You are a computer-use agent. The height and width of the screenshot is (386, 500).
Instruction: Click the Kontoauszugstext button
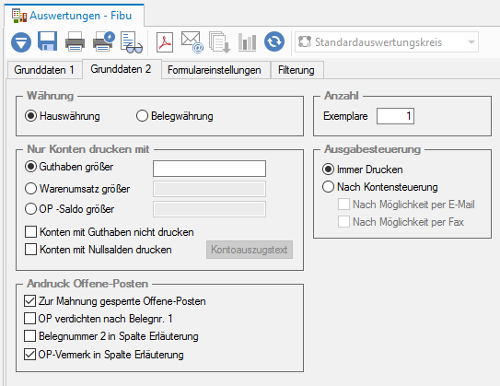coord(249,250)
